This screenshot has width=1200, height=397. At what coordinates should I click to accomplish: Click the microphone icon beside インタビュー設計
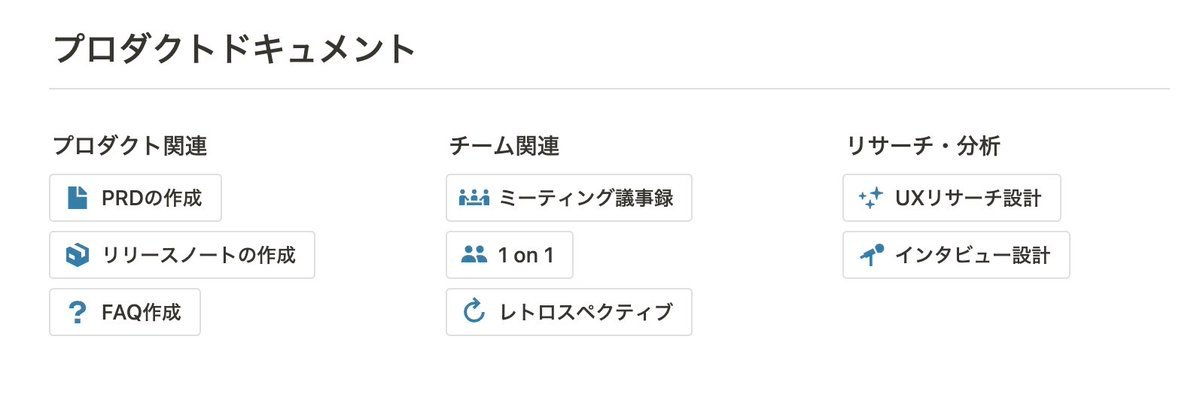click(x=871, y=255)
